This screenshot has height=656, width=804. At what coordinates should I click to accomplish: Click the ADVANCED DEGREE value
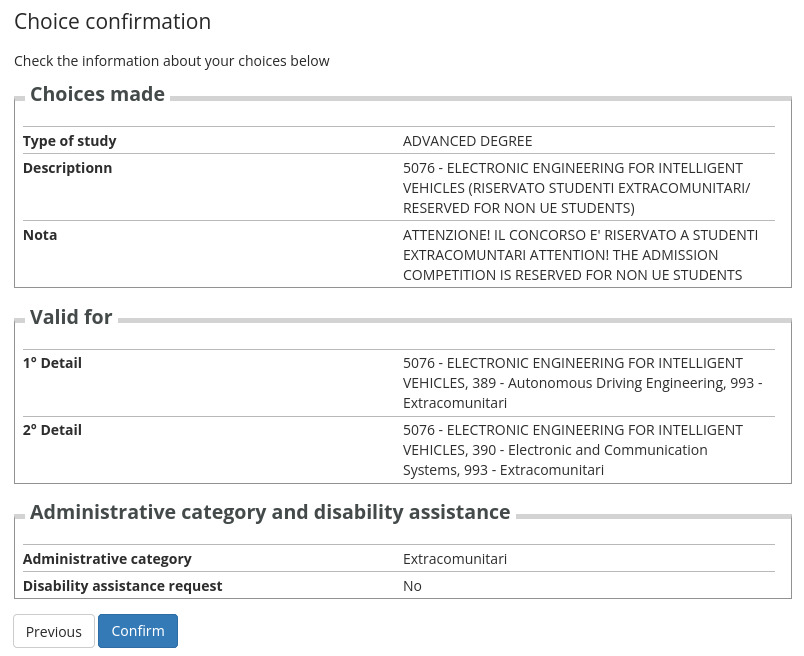click(467, 141)
